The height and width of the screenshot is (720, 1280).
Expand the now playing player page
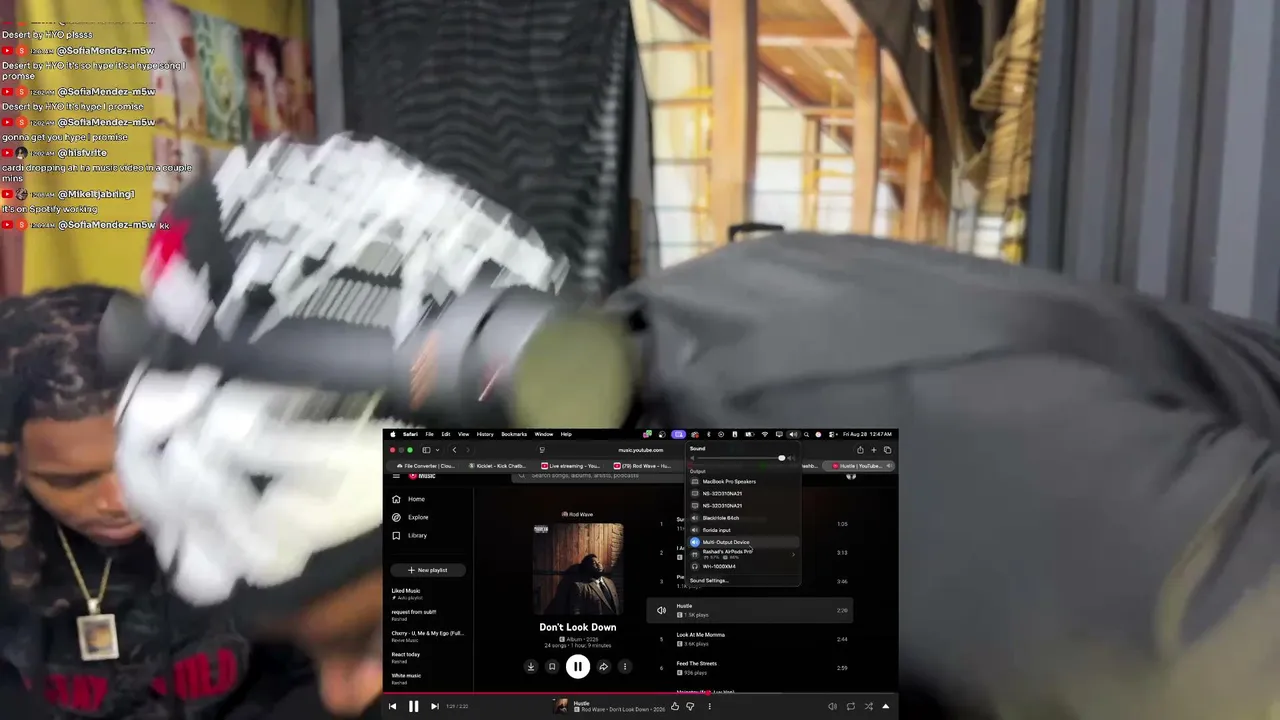click(x=885, y=706)
